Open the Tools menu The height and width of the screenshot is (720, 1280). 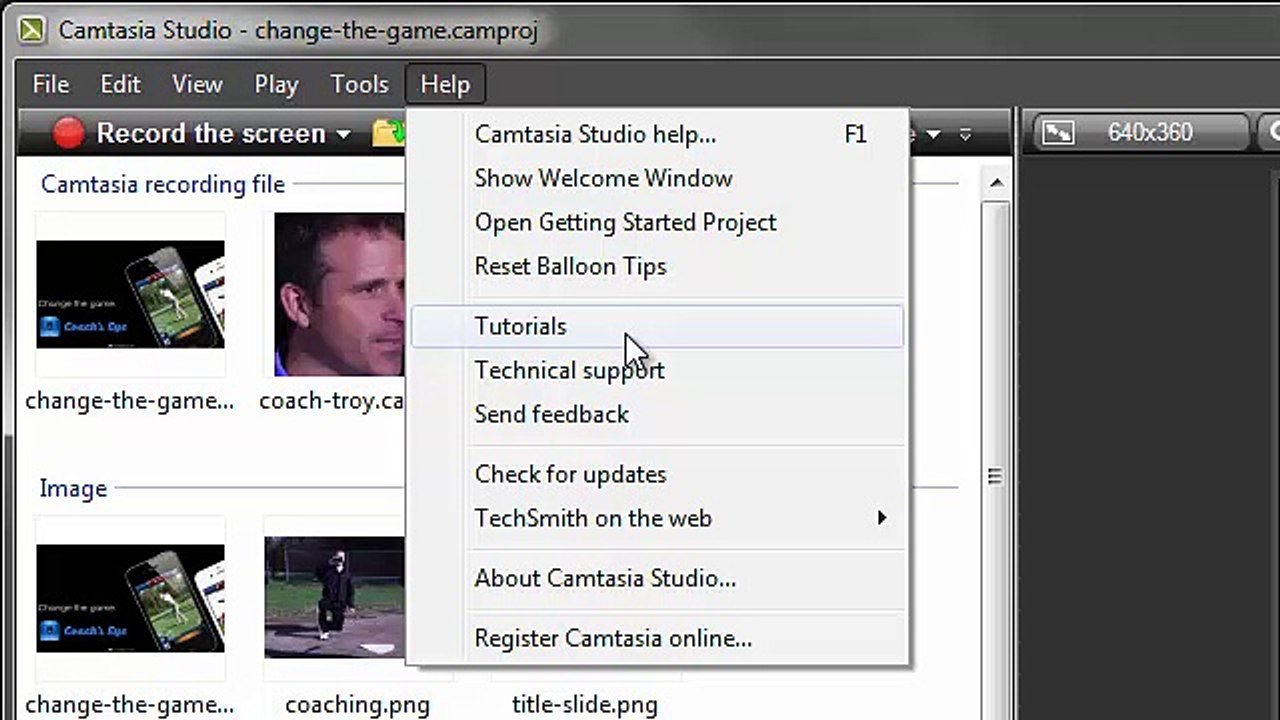pos(359,85)
